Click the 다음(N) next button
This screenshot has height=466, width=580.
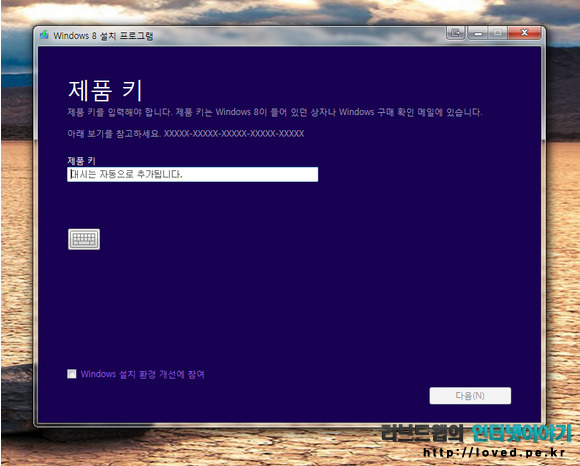tap(470, 396)
